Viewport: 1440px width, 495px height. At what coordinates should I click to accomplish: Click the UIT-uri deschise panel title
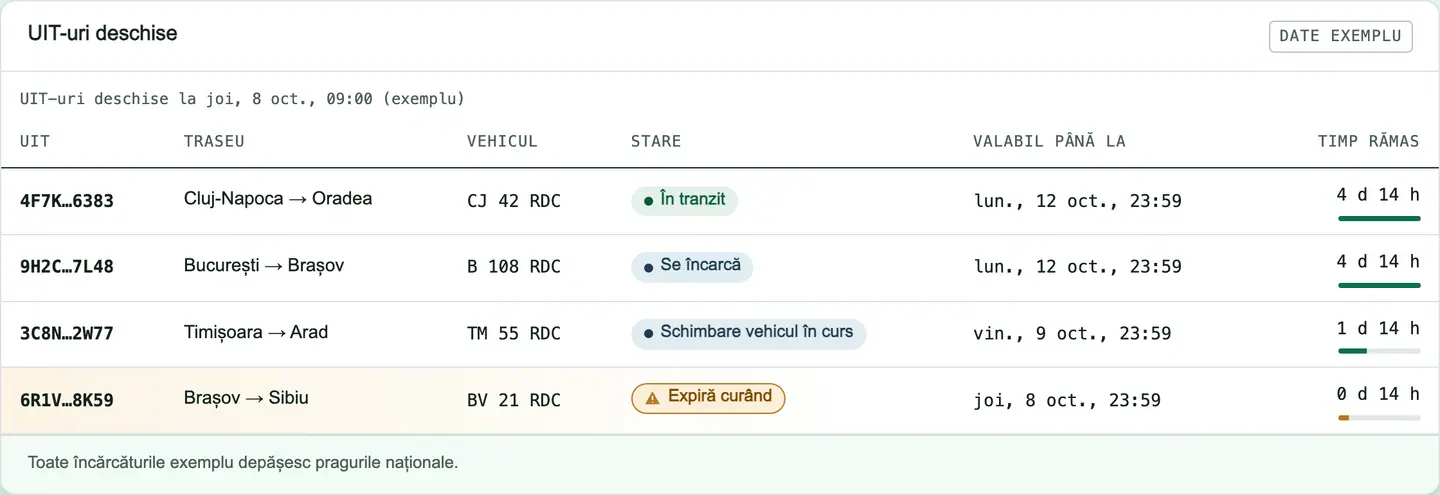(102, 33)
